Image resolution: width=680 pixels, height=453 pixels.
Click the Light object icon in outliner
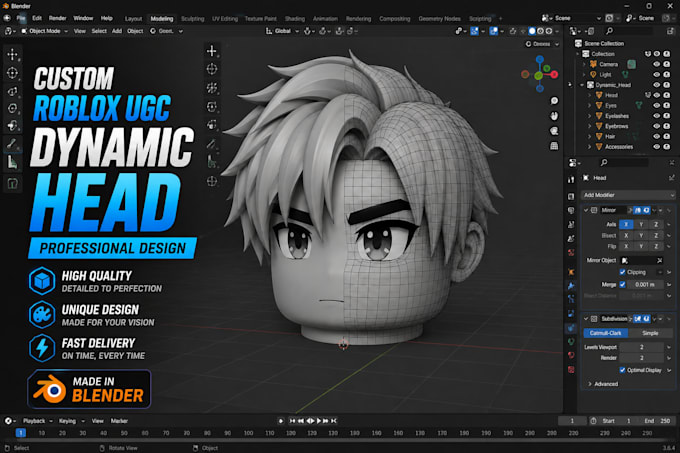[593, 75]
